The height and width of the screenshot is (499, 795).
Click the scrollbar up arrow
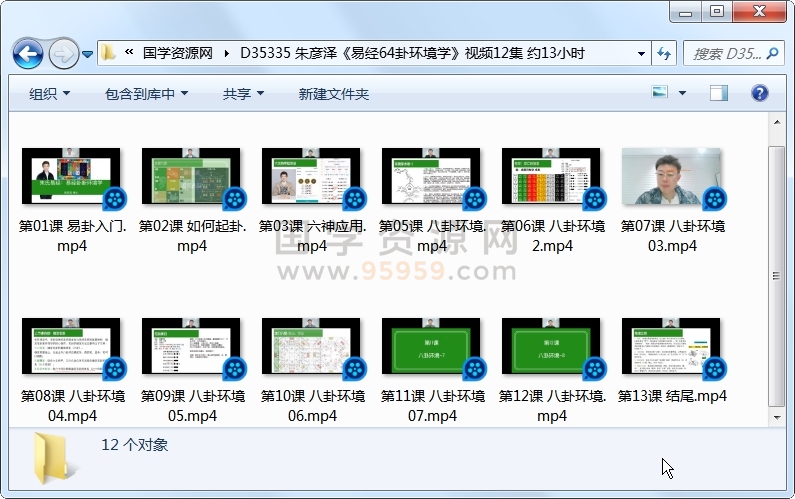coord(777,122)
